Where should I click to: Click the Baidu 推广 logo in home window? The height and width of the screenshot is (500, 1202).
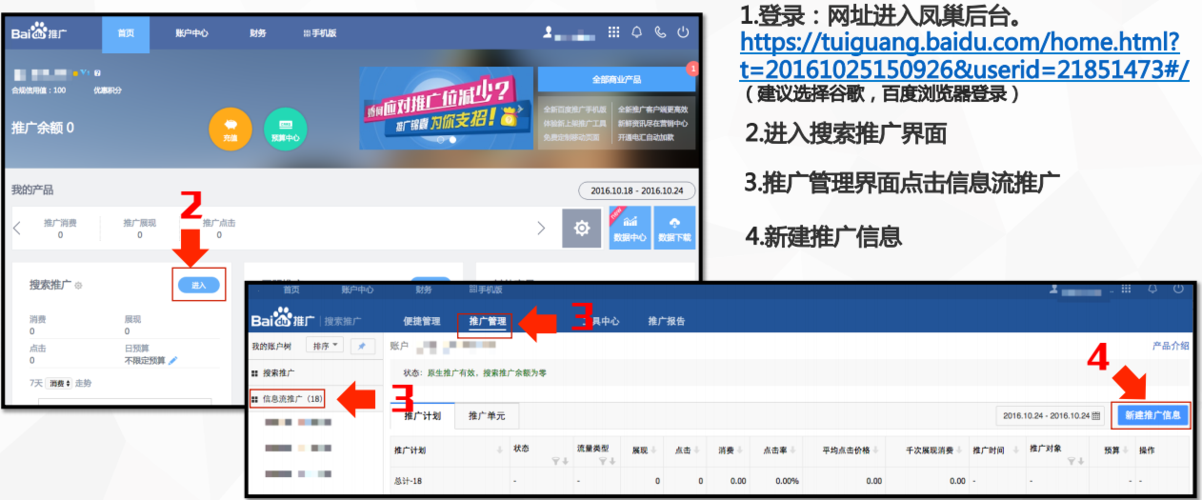37,33
